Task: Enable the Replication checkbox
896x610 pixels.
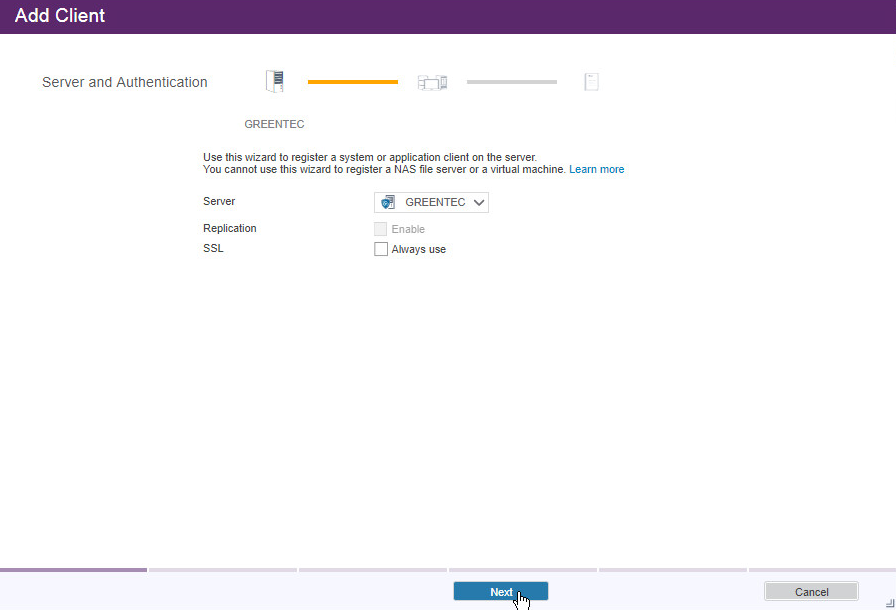Action: tap(381, 229)
